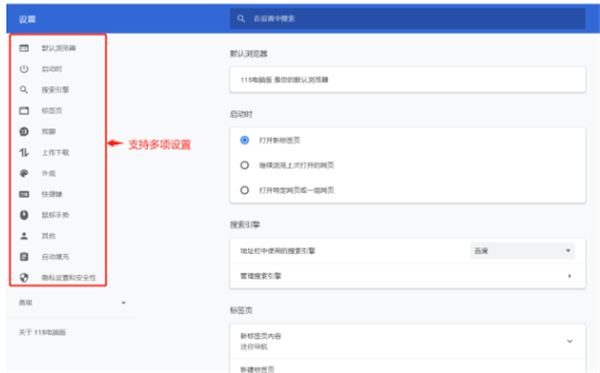Select the 其他 person icon

(24, 236)
